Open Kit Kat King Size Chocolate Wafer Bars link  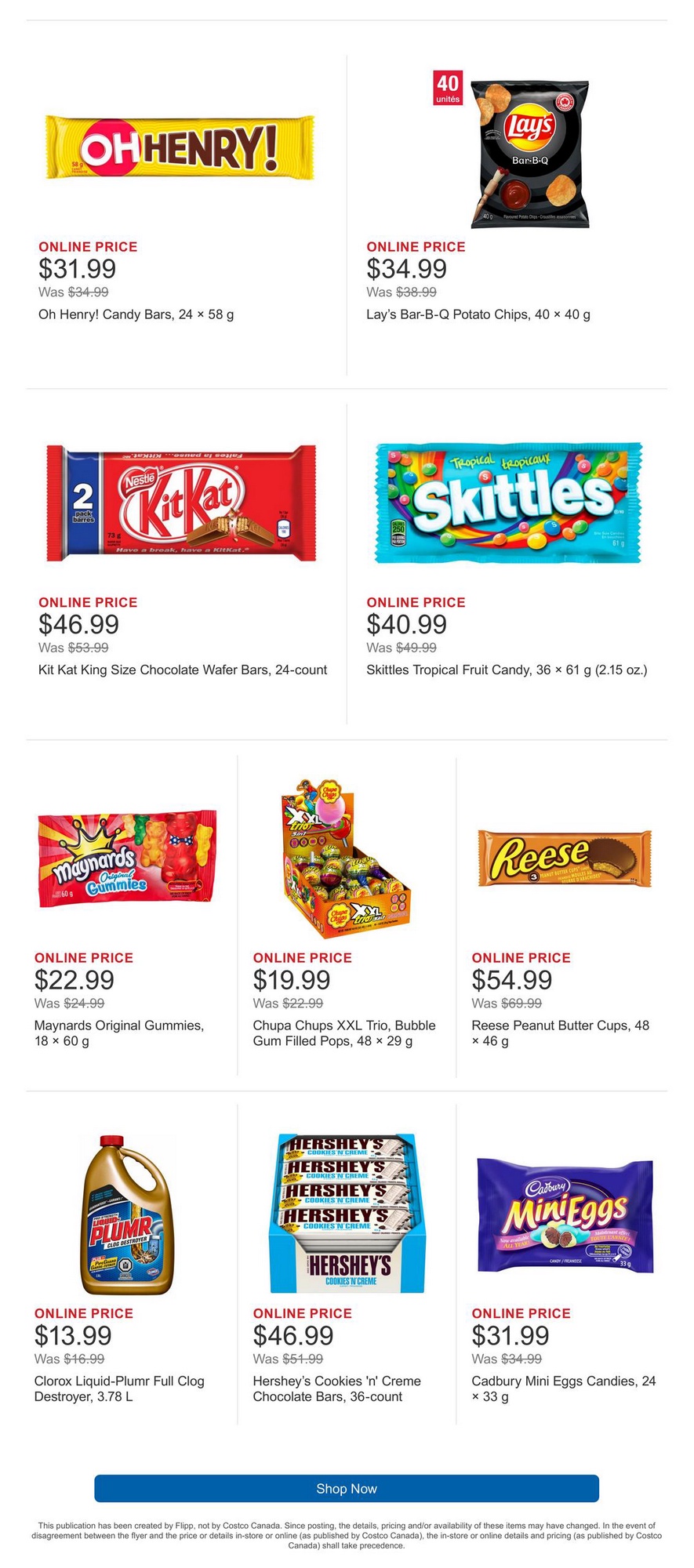183,670
